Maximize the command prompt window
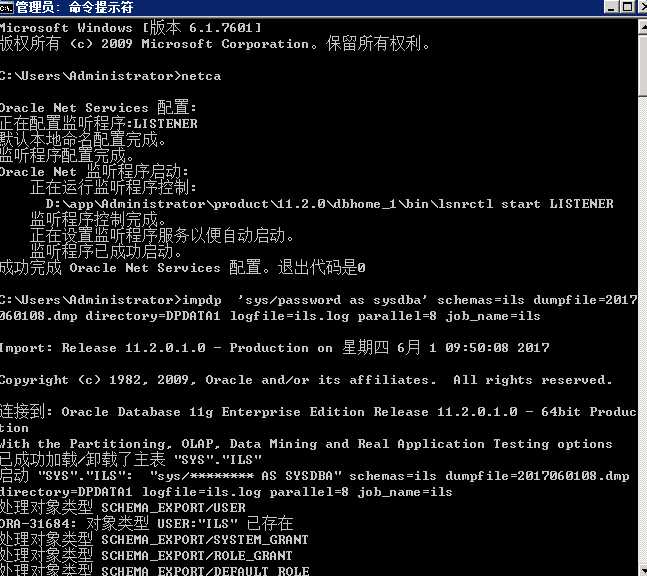 pyautogui.click(x=628, y=7)
